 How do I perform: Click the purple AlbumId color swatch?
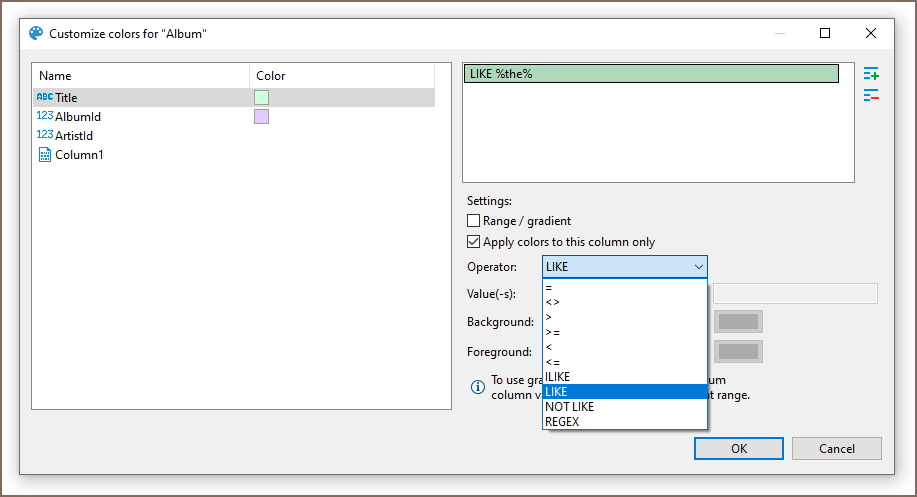click(261, 117)
